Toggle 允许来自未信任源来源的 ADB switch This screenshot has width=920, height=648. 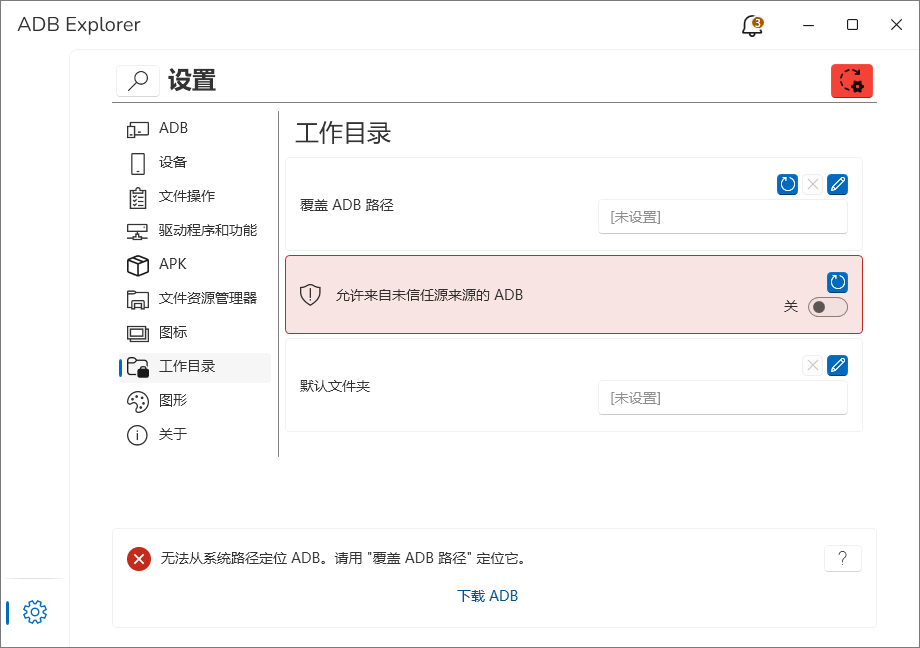[x=828, y=307]
